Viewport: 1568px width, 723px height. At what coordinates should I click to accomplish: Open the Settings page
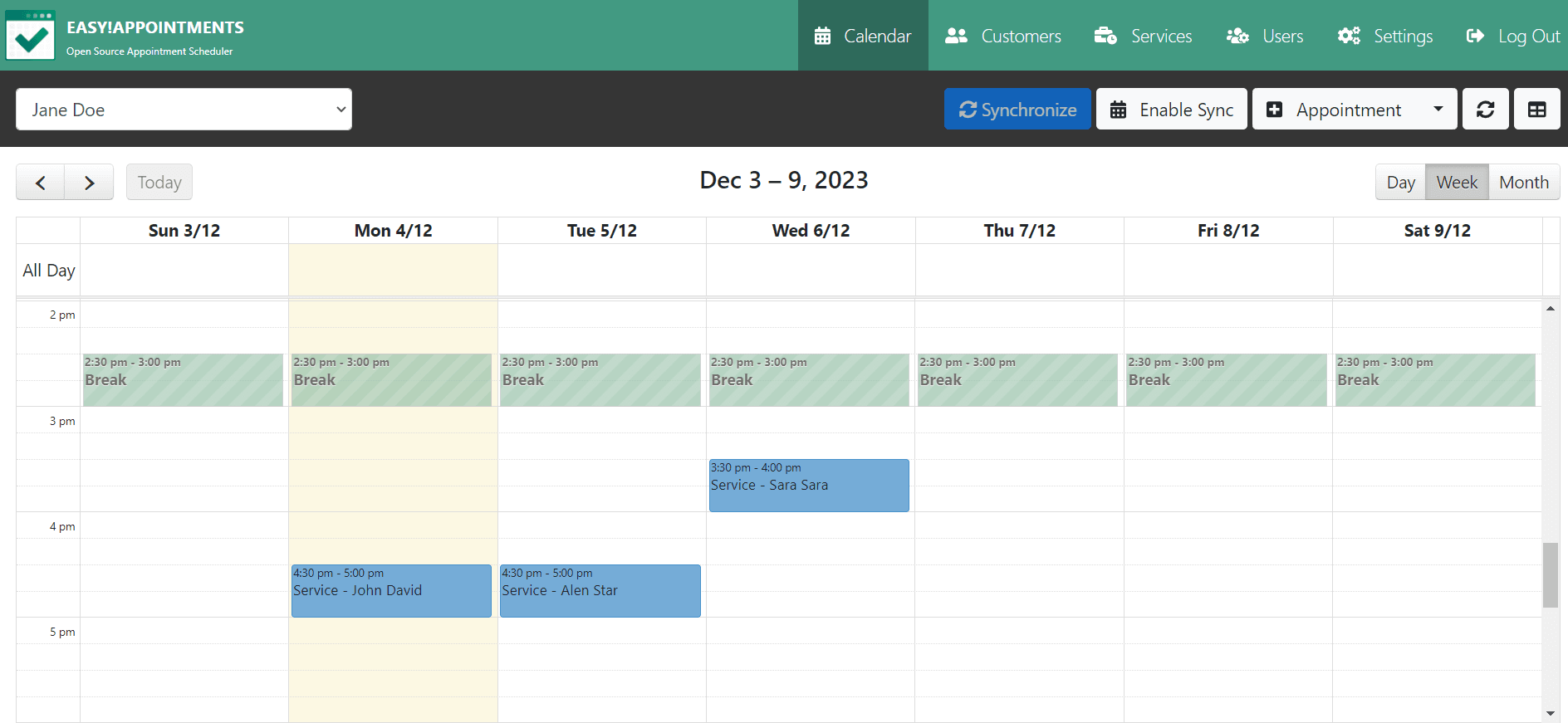(x=1384, y=36)
